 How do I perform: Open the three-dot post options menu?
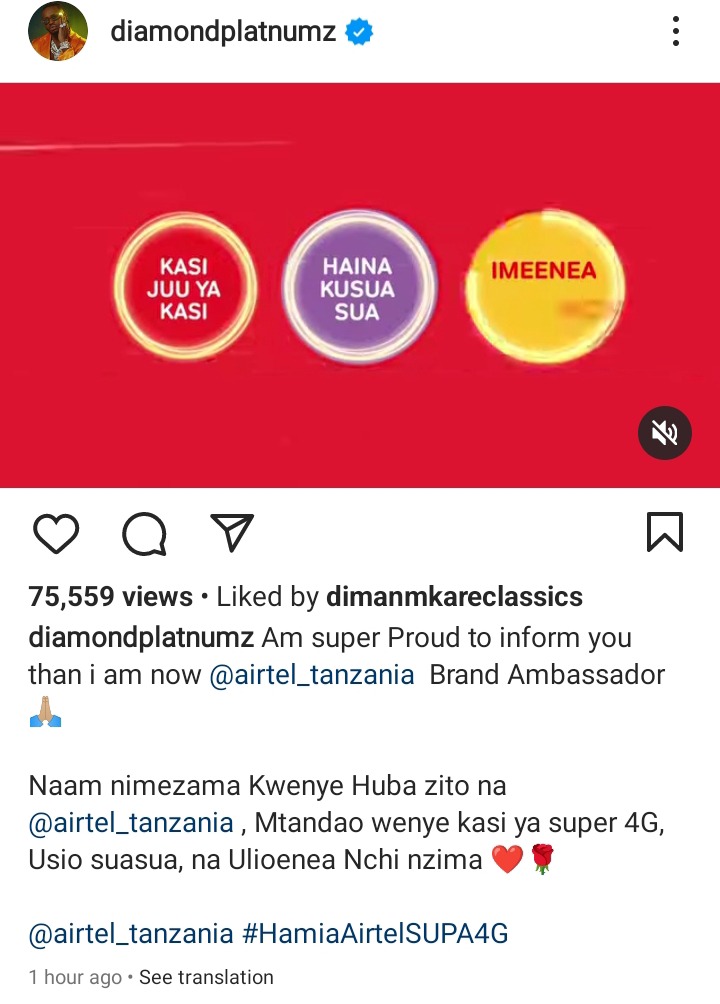pyautogui.click(x=676, y=31)
